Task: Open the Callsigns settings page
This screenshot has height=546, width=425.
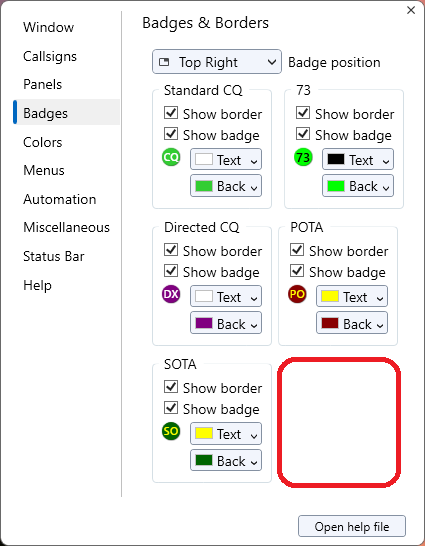Action: [50, 56]
